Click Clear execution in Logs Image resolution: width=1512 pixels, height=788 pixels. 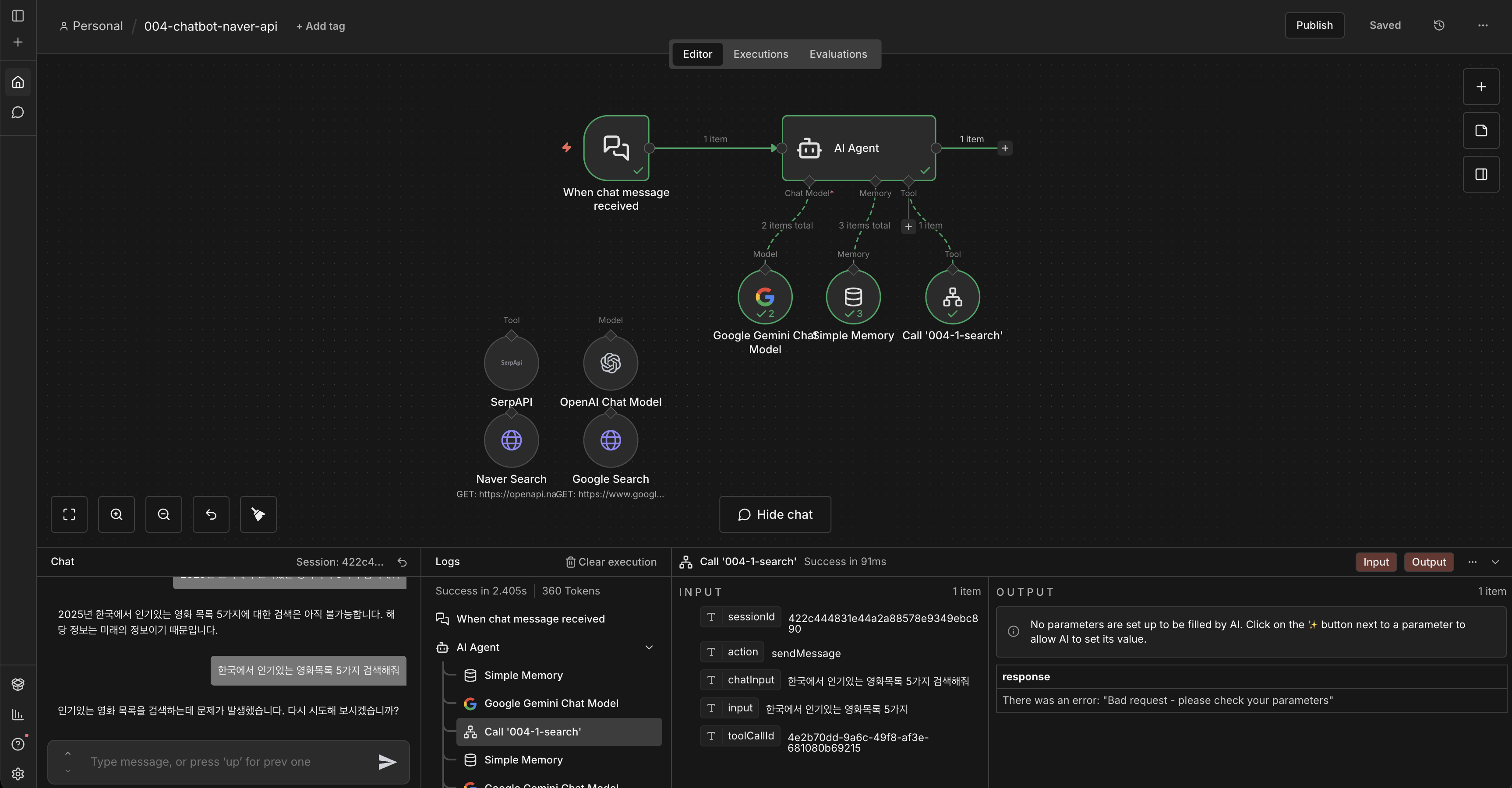coord(611,562)
